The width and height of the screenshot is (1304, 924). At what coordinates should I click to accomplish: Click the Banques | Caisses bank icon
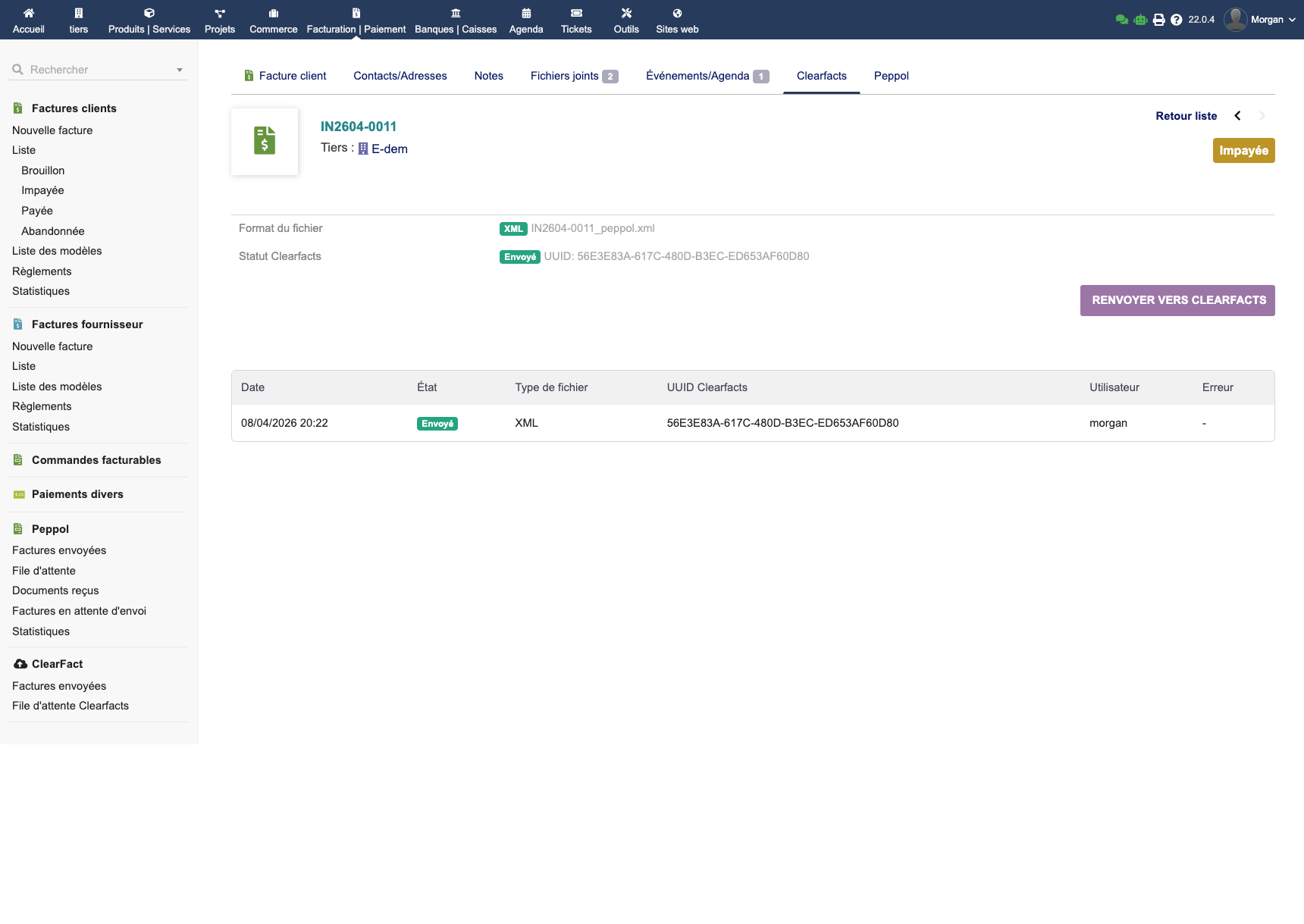coord(456,13)
